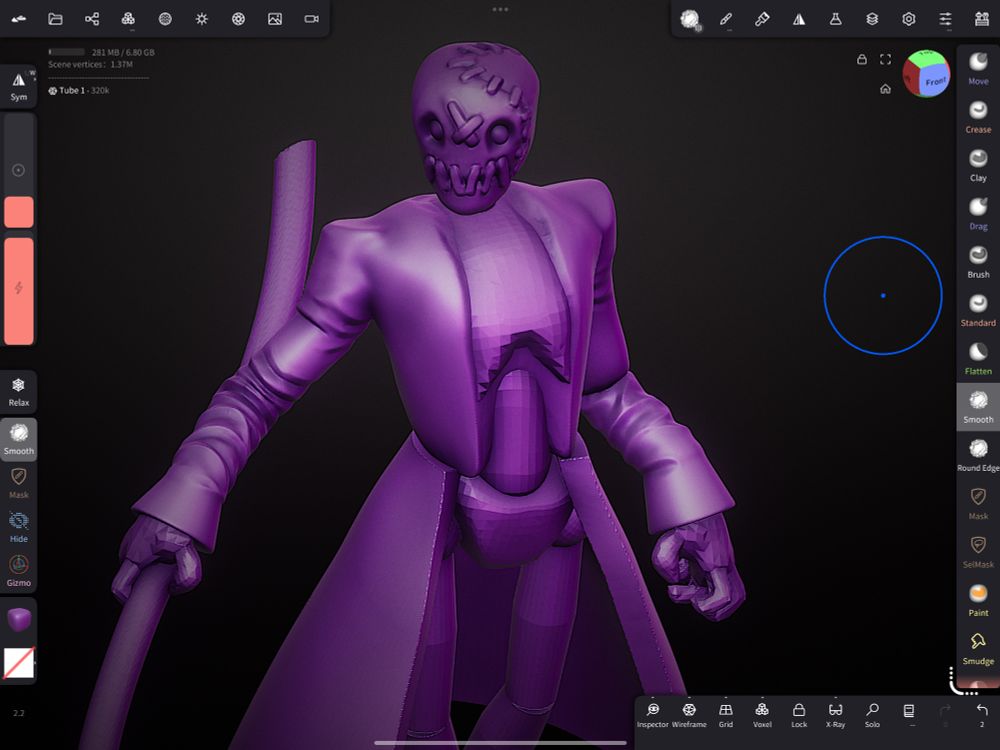Viewport: 1000px width, 750px height.
Task: Click the "281 MB / 6.80 GB" memory readout
Action: point(123,52)
